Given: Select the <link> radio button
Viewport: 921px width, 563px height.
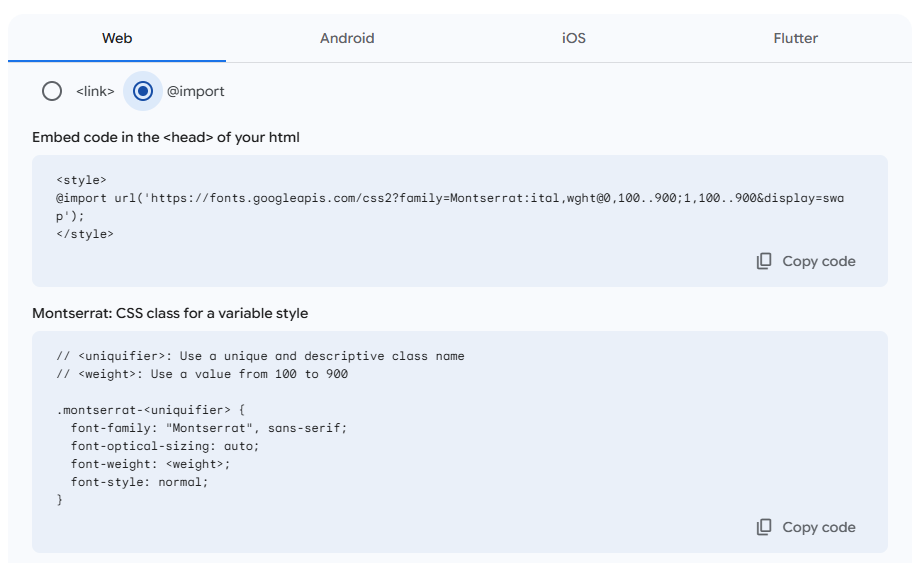Looking at the screenshot, I should pyautogui.click(x=52, y=91).
